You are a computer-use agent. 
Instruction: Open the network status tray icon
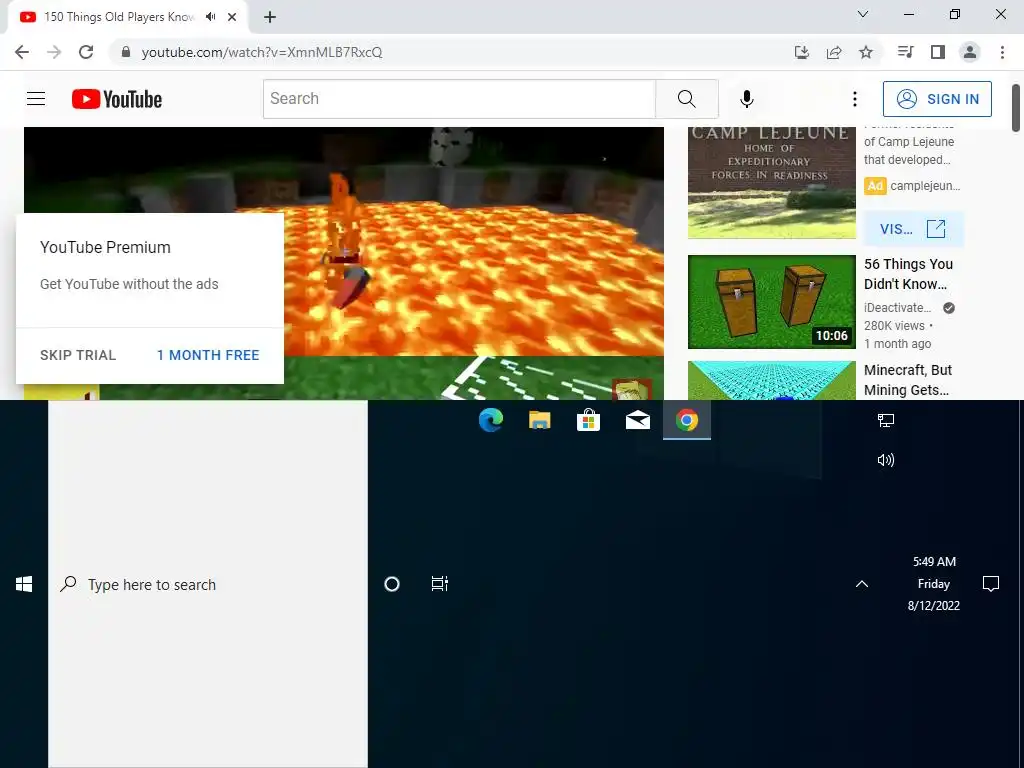[x=886, y=421]
